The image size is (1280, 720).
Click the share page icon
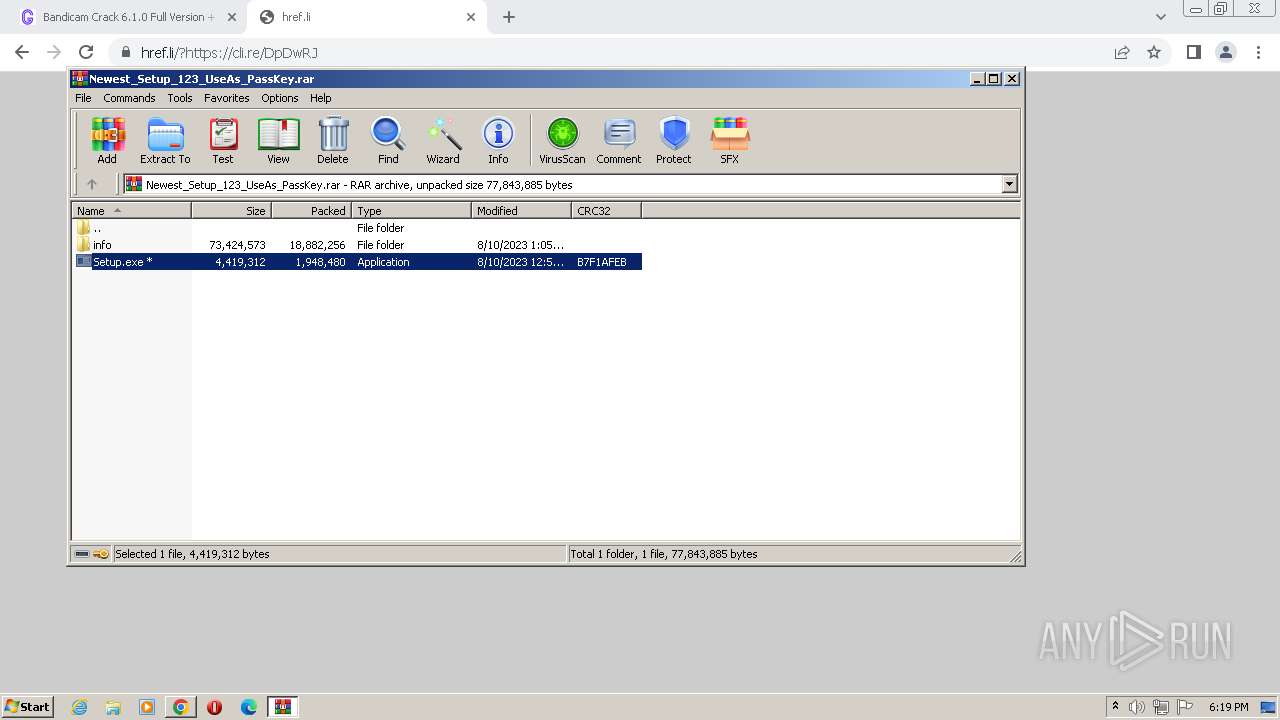(1122, 52)
